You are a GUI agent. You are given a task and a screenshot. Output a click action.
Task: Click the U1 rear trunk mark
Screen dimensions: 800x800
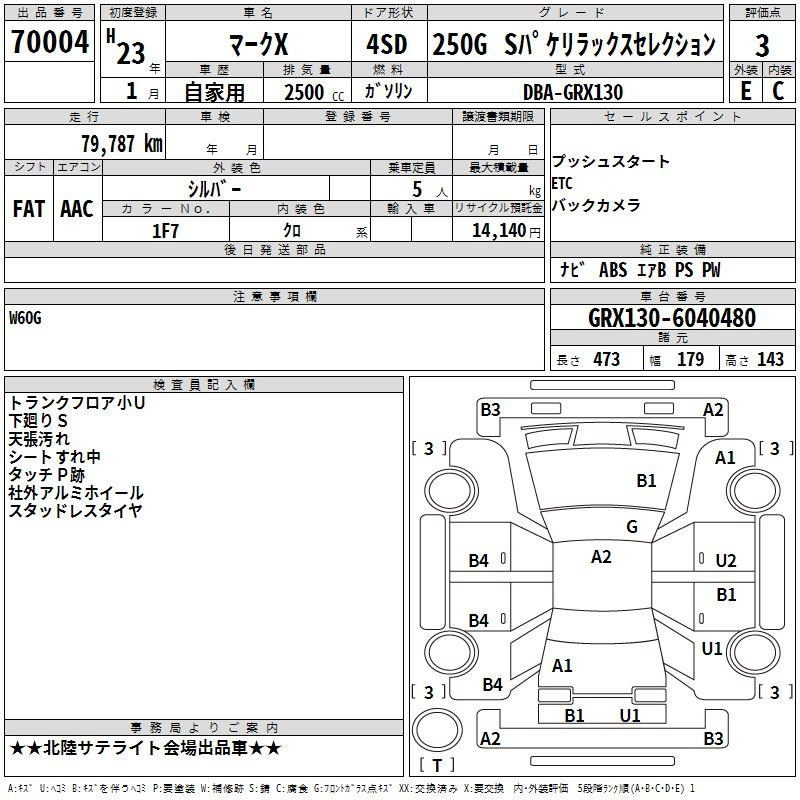click(x=630, y=715)
